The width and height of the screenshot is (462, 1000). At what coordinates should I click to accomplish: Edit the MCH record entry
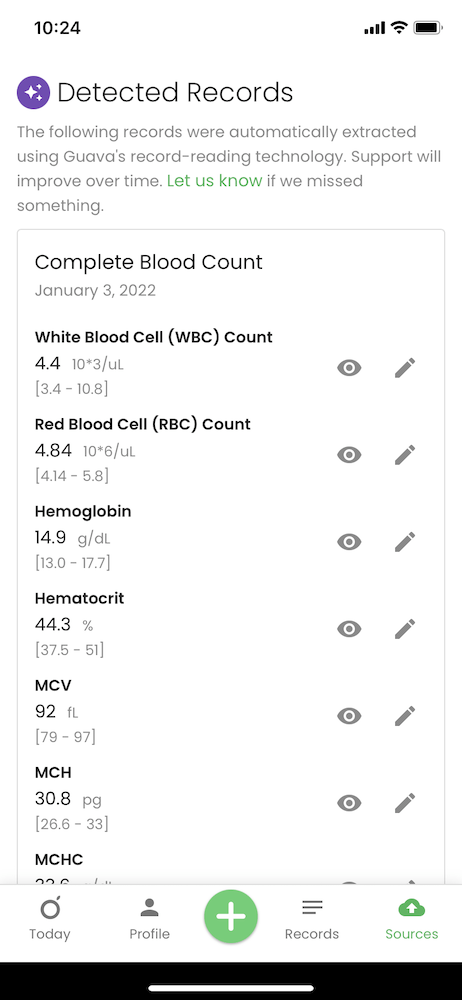405,803
